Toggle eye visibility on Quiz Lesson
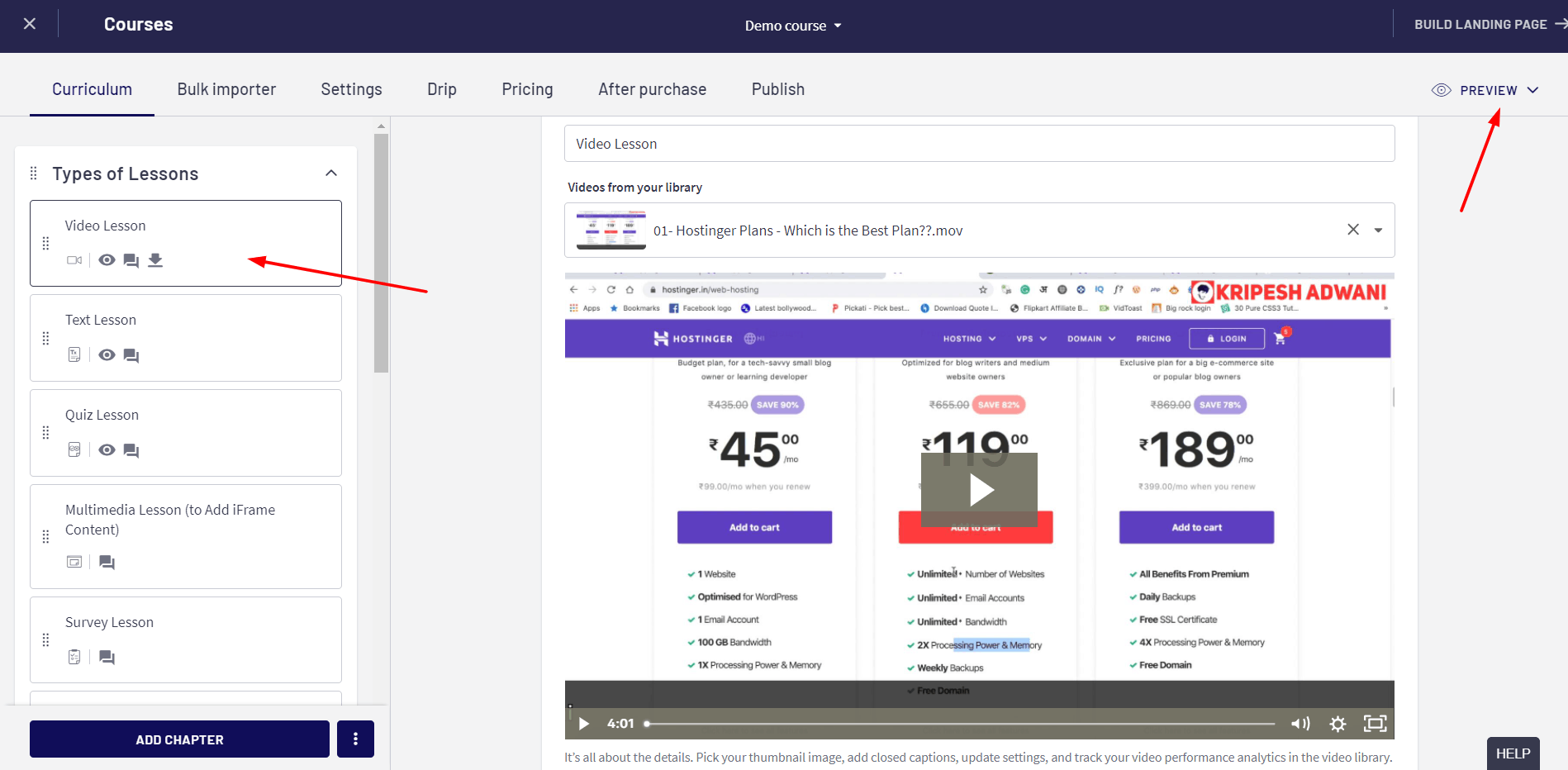This screenshot has height=770, width=1568. point(107,450)
